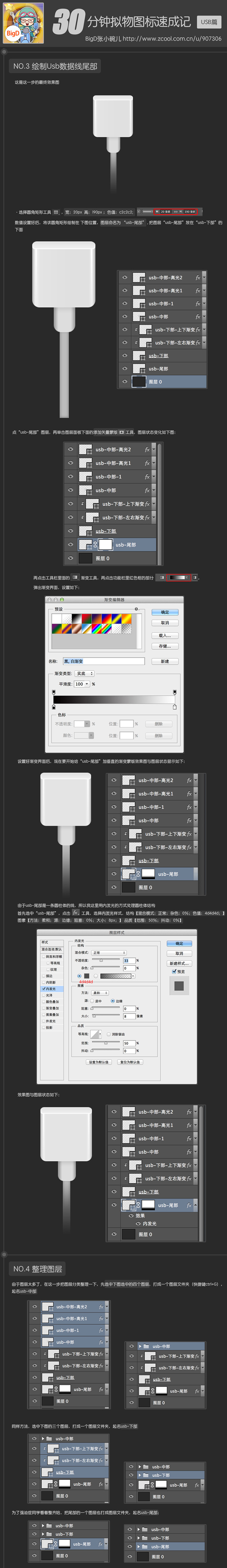Open the 4d4d4d glow color swatch
Screen dimensions: 227x1568
(87, 976)
